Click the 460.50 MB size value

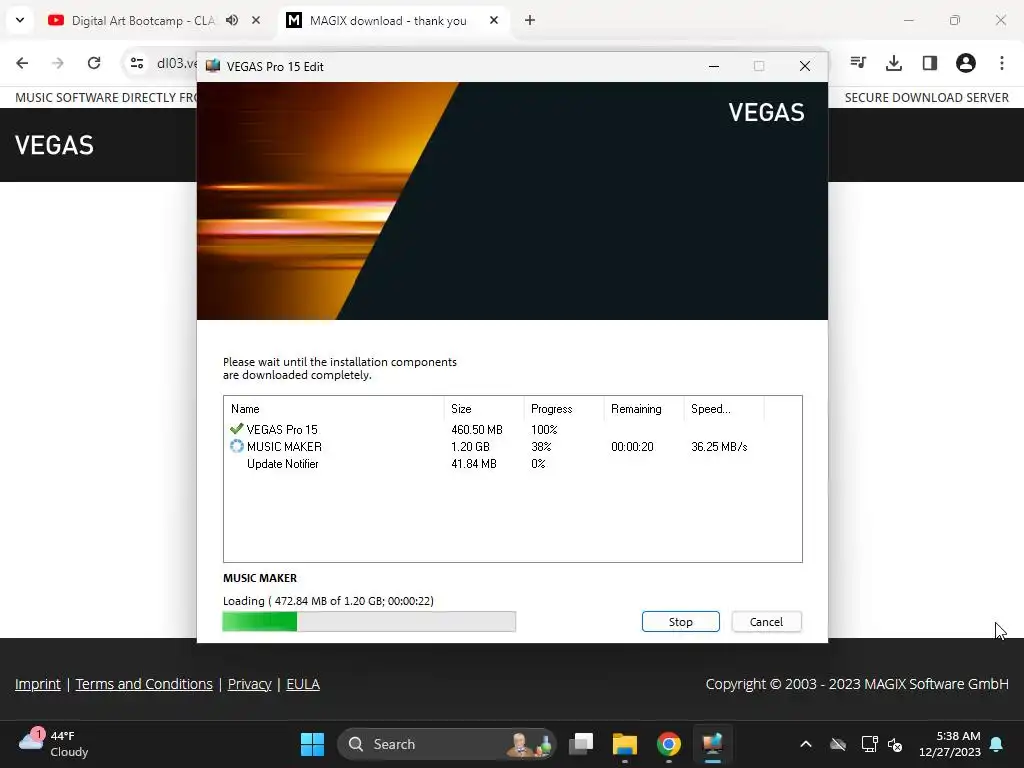click(477, 430)
